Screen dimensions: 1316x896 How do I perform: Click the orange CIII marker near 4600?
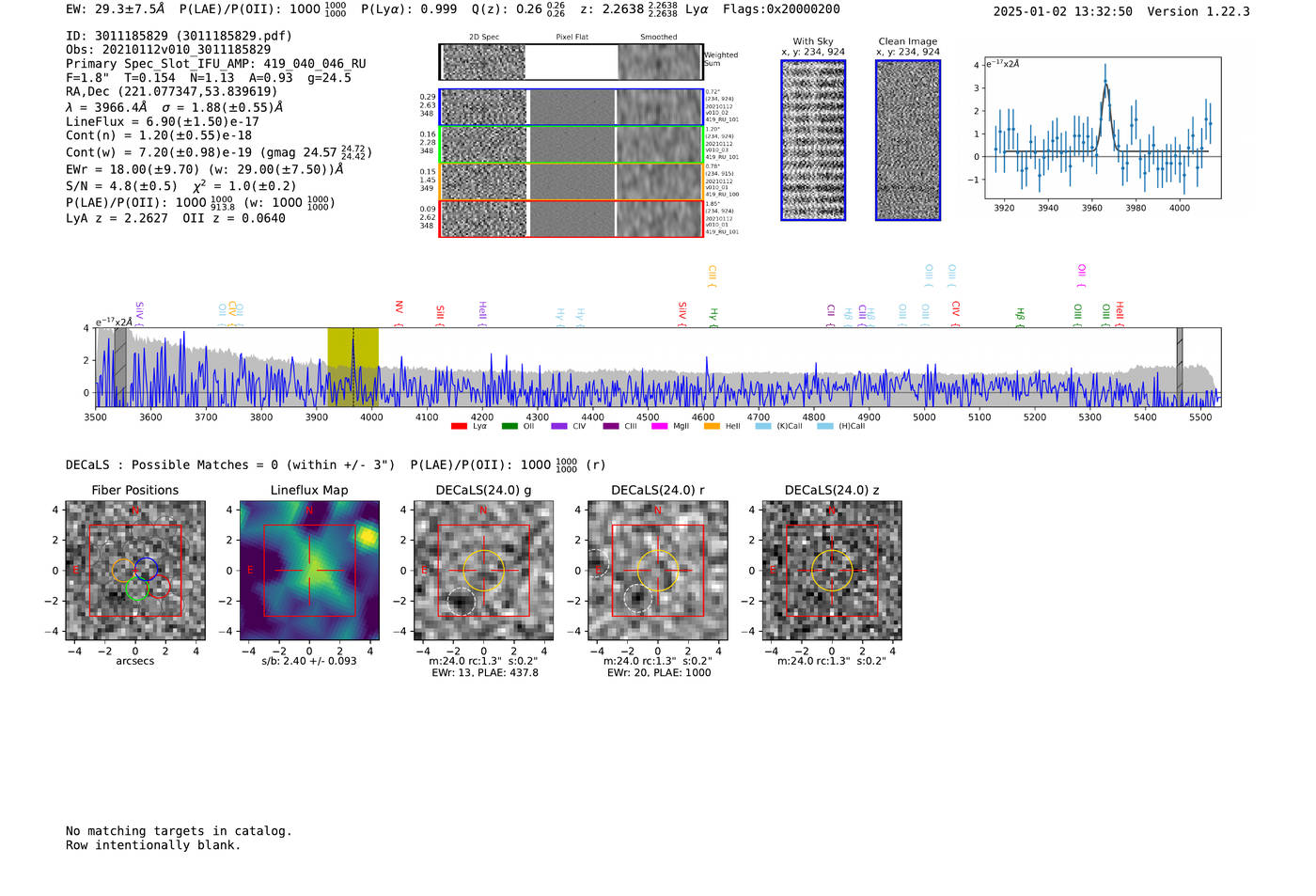(x=712, y=276)
